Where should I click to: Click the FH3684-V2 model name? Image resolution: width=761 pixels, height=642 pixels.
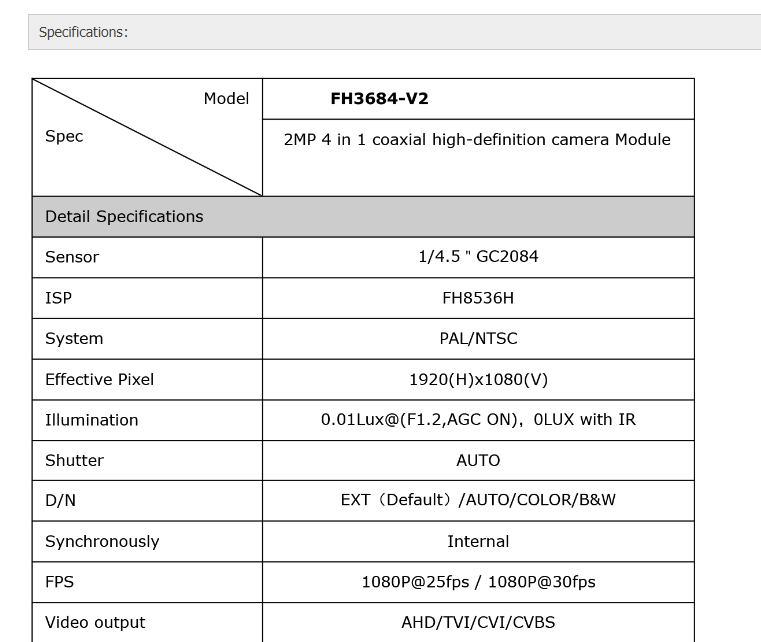pyautogui.click(x=379, y=99)
